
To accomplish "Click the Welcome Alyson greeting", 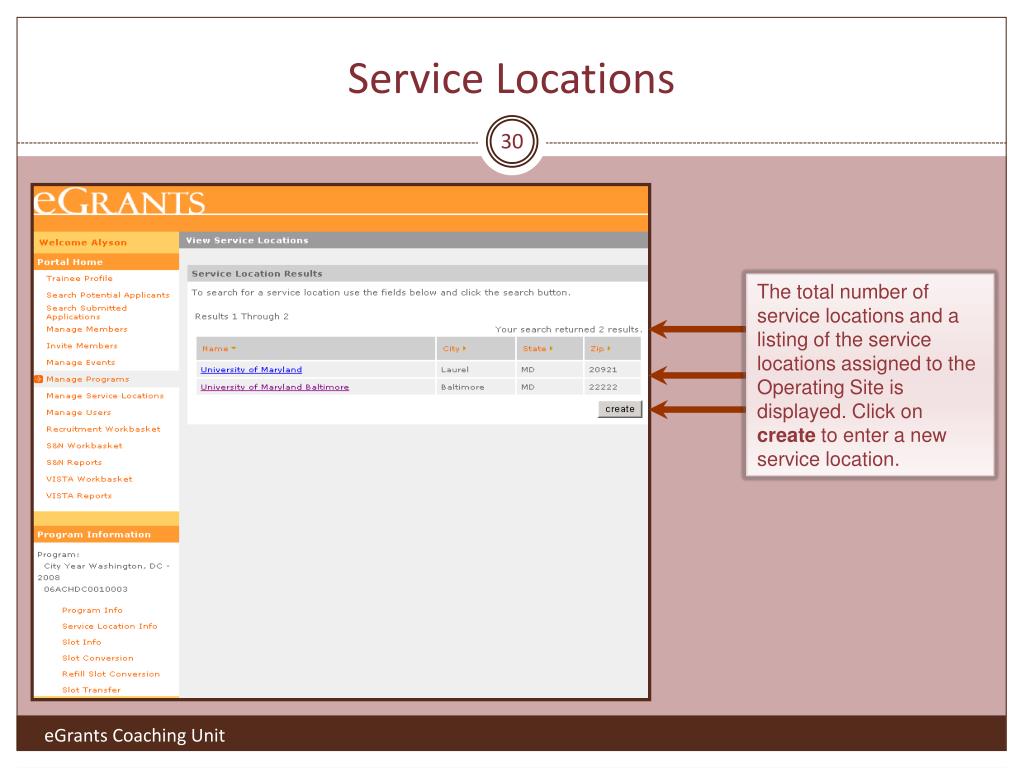I will (83, 242).
